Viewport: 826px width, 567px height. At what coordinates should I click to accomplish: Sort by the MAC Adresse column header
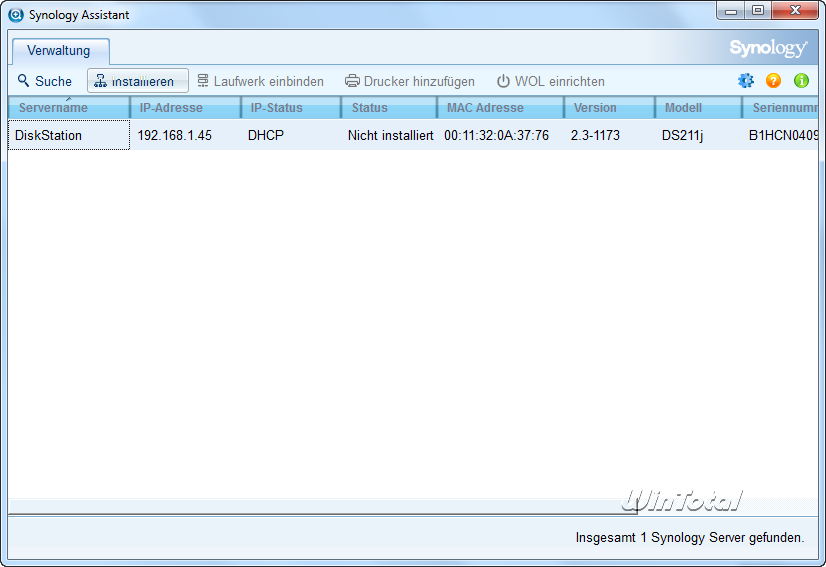(x=500, y=107)
